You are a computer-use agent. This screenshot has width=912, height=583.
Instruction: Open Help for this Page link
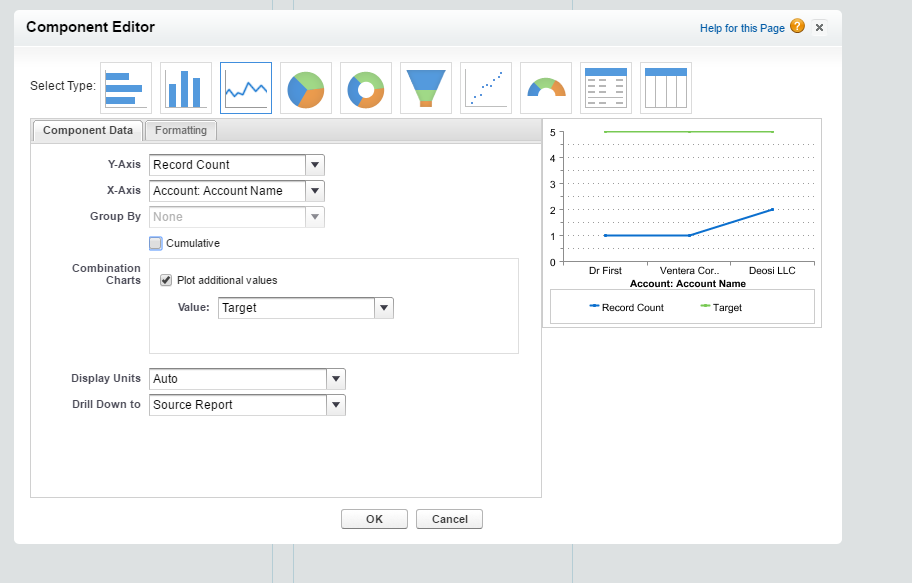coord(742,28)
